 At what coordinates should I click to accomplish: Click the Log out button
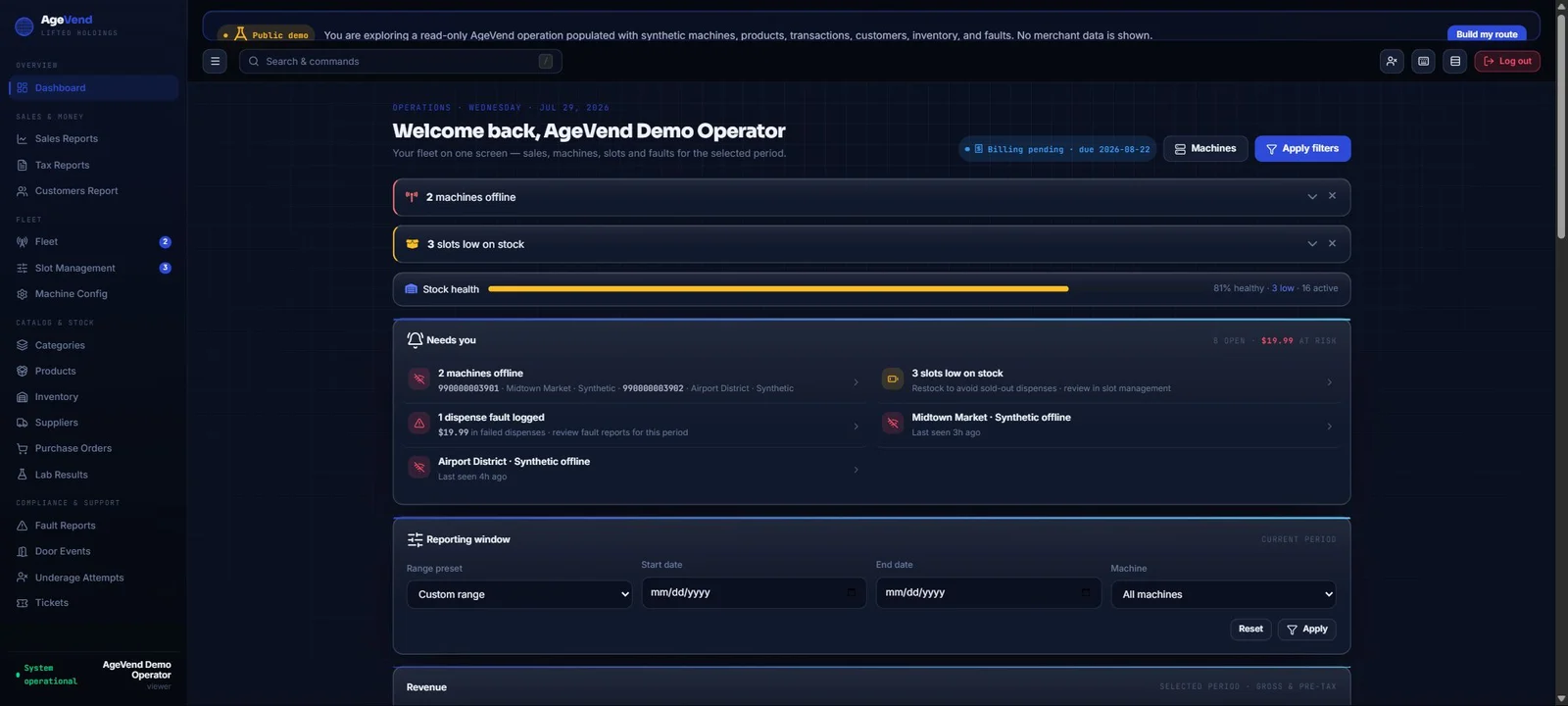click(1507, 61)
